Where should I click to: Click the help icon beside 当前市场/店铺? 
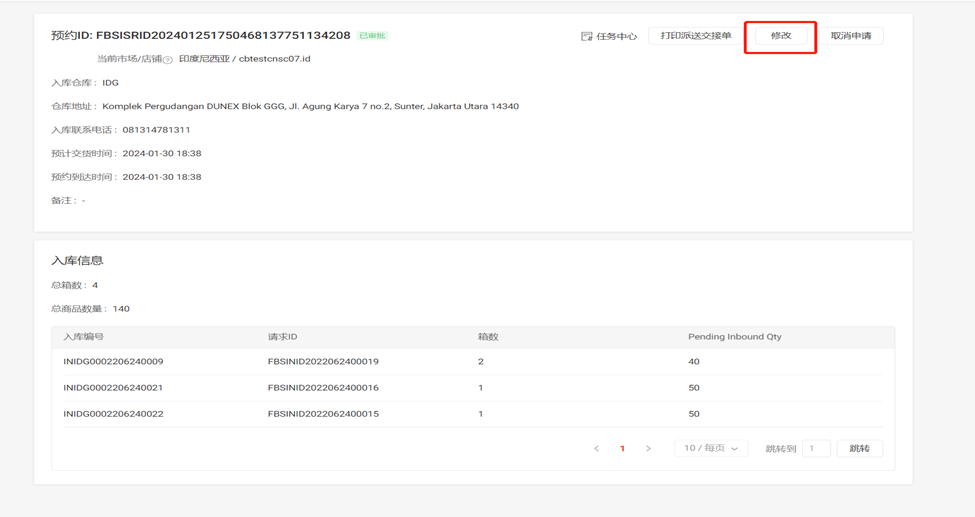pos(168,60)
